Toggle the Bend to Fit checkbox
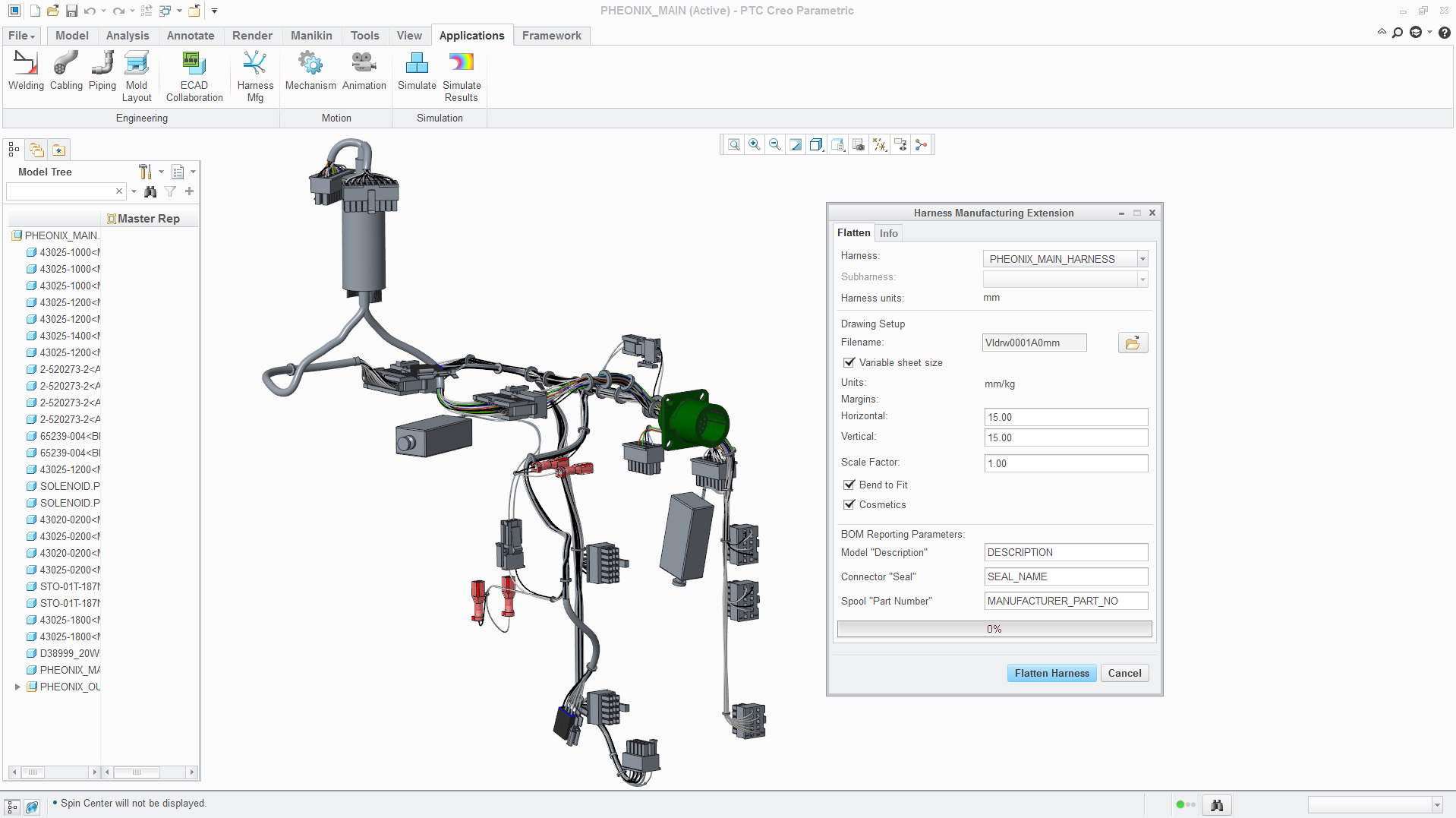Screen dimensions: 1456x818 (x=849, y=485)
